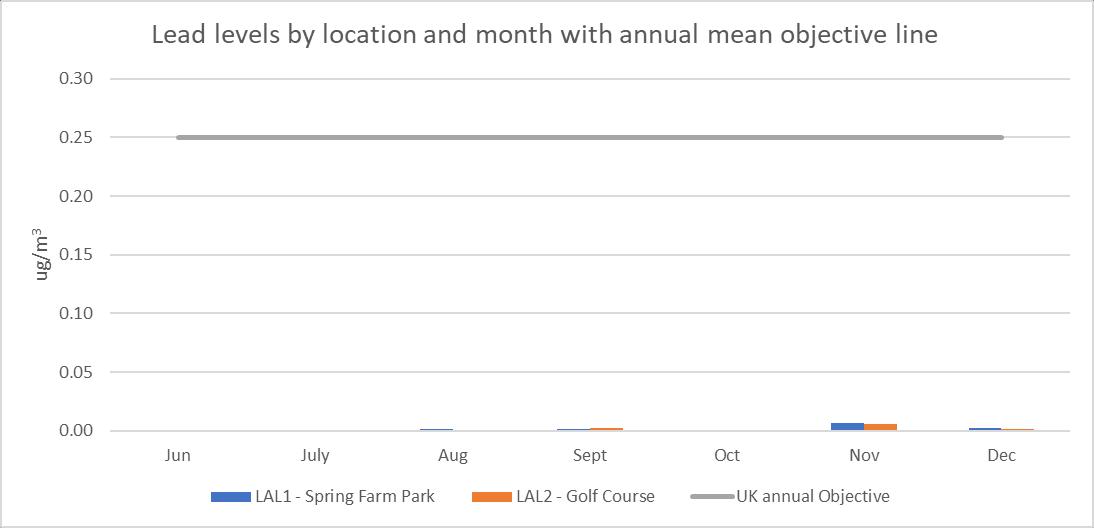The height and width of the screenshot is (528, 1094).
Task: Click the orange Sept bar
Action: [x=606, y=429]
